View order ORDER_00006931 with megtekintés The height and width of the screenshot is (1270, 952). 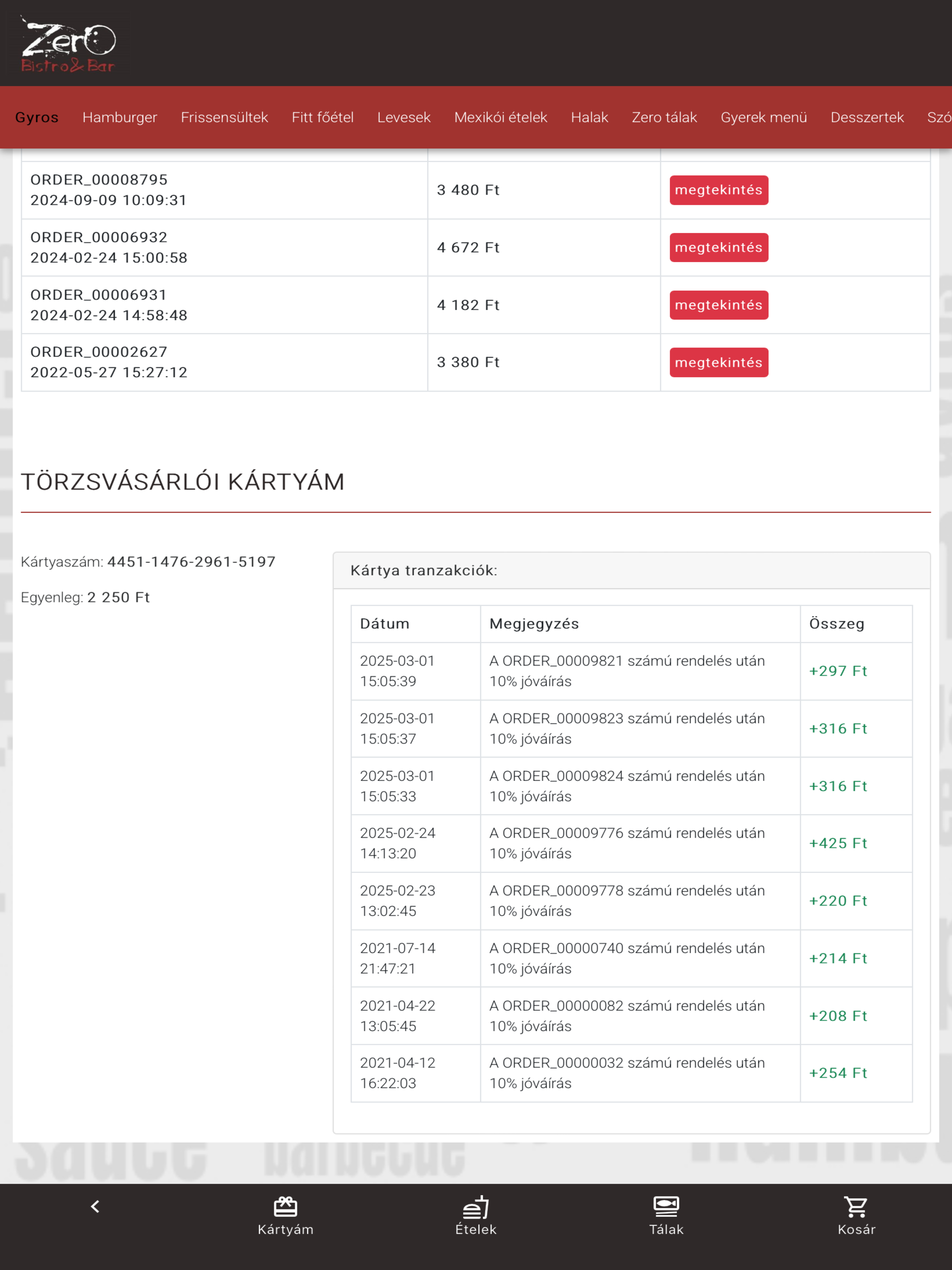point(718,305)
